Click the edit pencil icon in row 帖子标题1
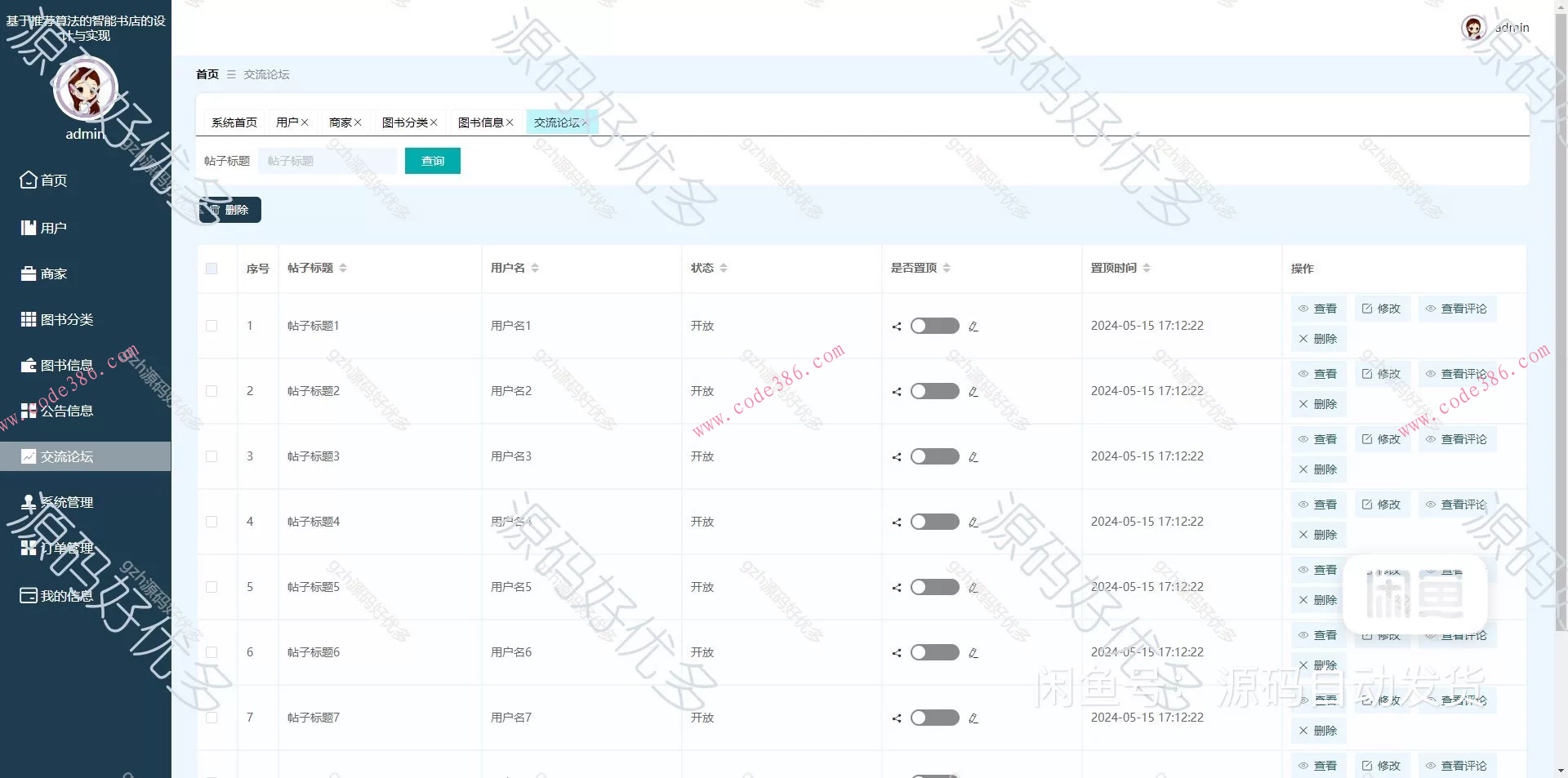1568x778 pixels. click(973, 327)
